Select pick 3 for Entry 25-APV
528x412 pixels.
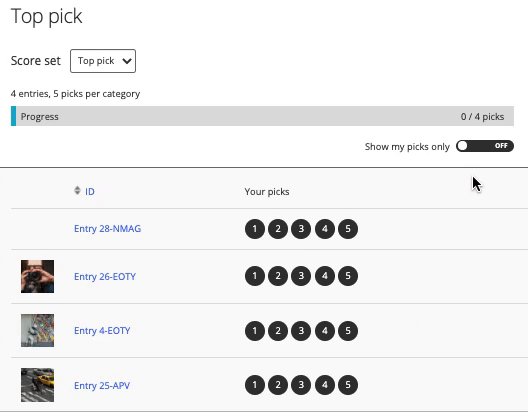point(301,385)
